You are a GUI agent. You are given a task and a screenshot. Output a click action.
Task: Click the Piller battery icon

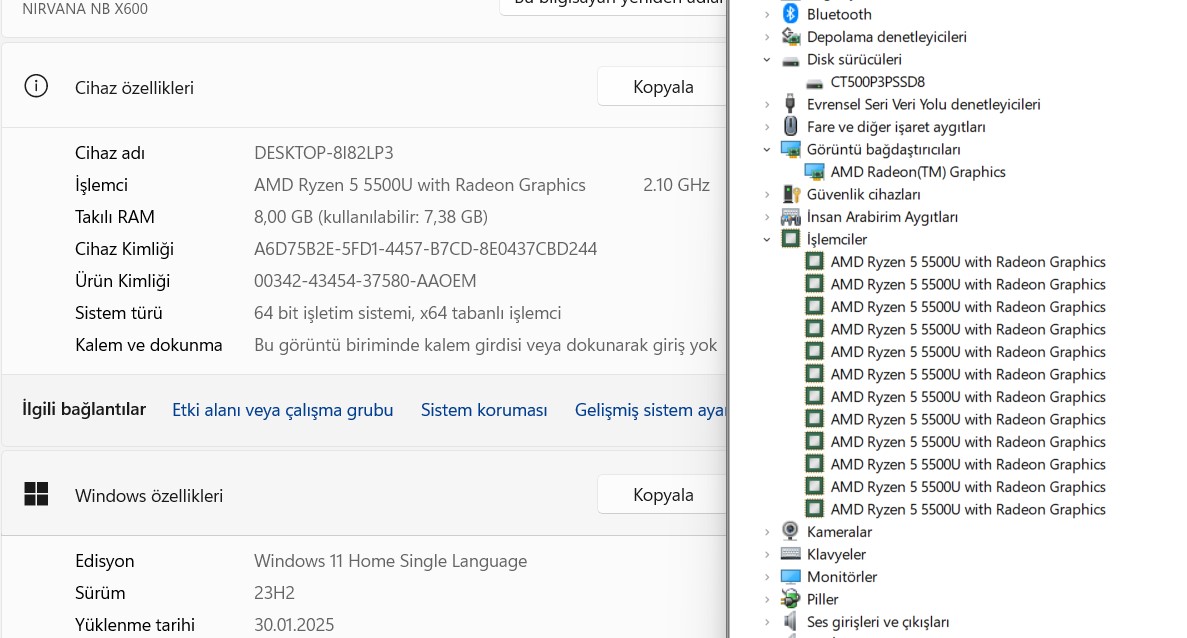tap(790, 599)
